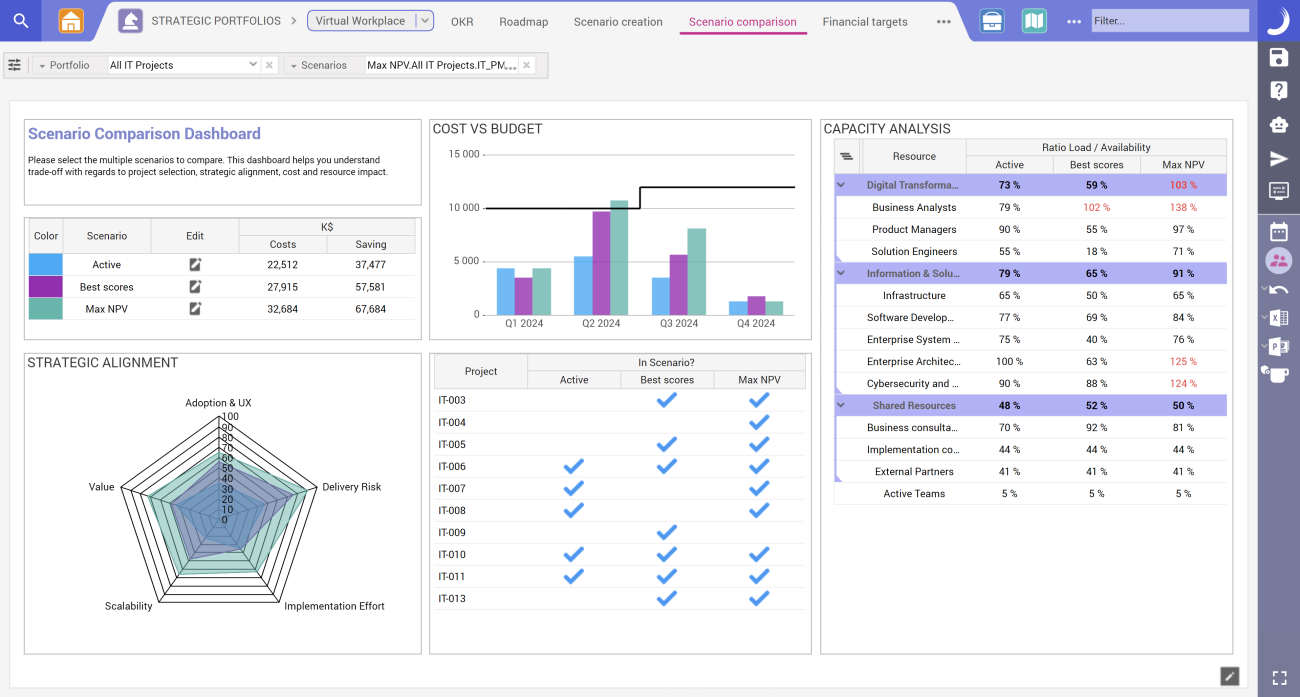Viewport: 1300px width, 697px height.
Task: Click the Home icon in top bar
Action: point(71,21)
